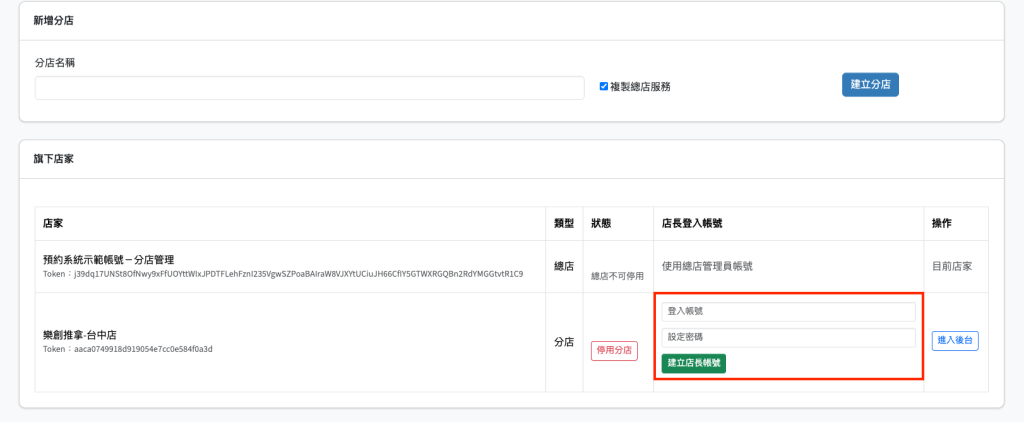The height and width of the screenshot is (422, 1024).
Task: Click the 總店不可停用 status text
Action: (617, 276)
